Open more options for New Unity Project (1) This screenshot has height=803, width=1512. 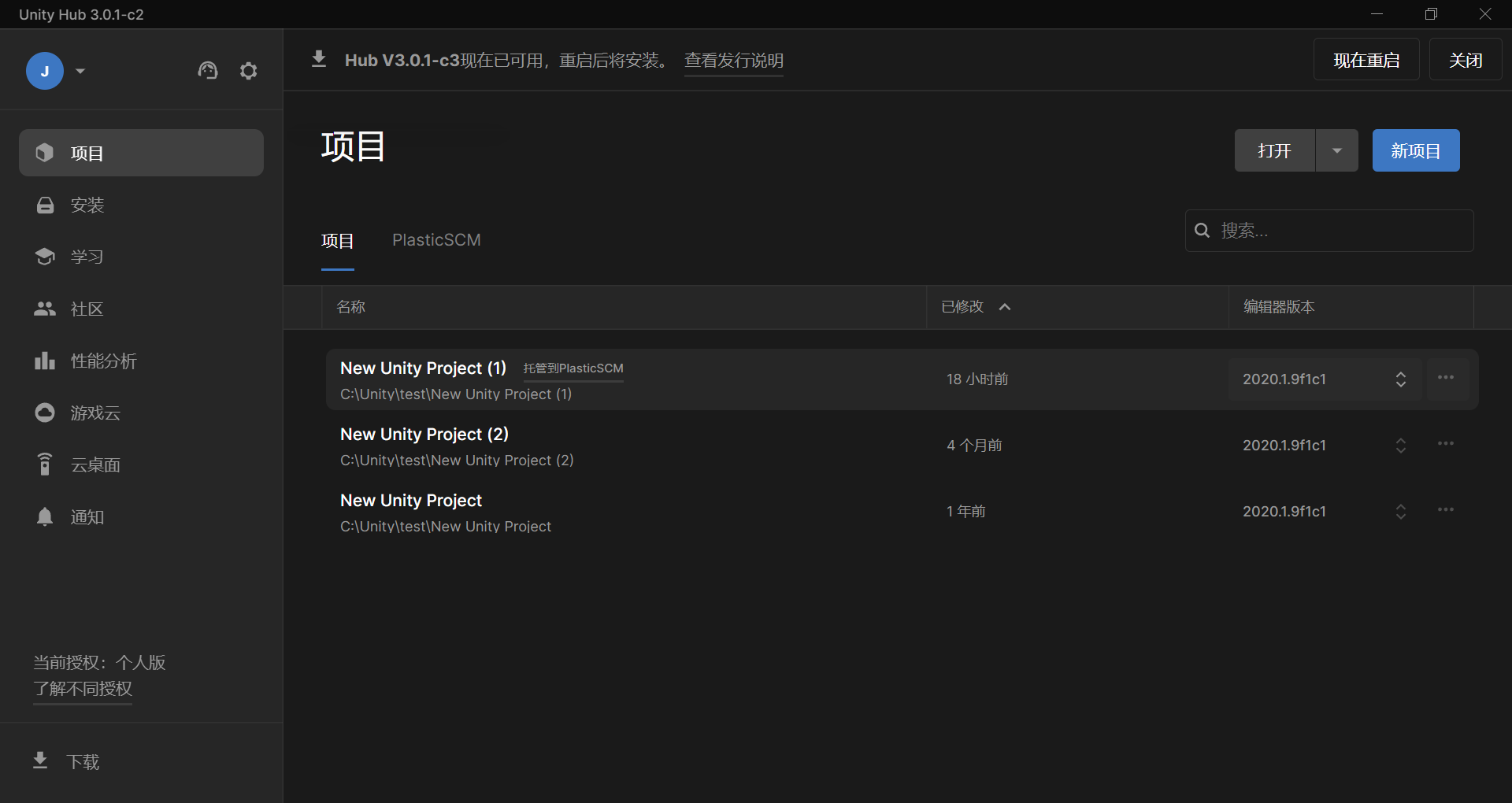tap(1446, 378)
